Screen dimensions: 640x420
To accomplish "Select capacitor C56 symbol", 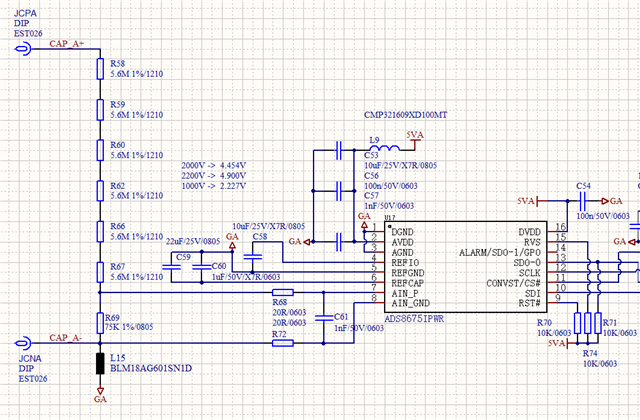I will tap(339, 191).
